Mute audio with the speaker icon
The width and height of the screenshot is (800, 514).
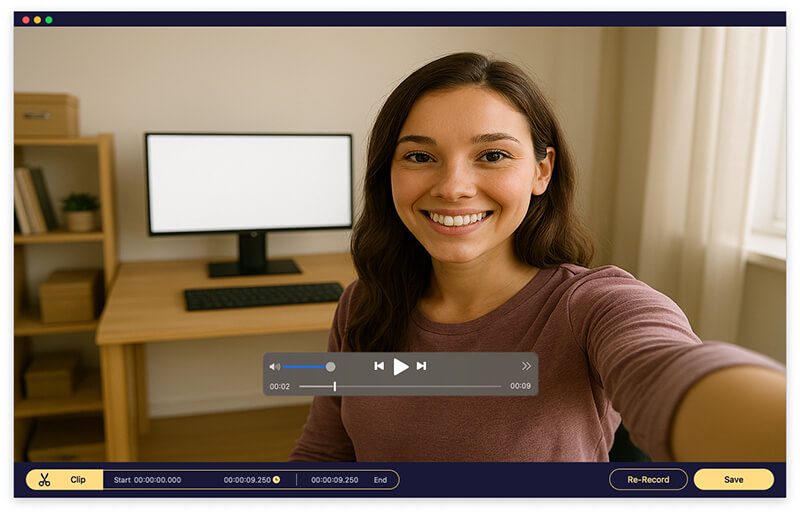(x=274, y=367)
